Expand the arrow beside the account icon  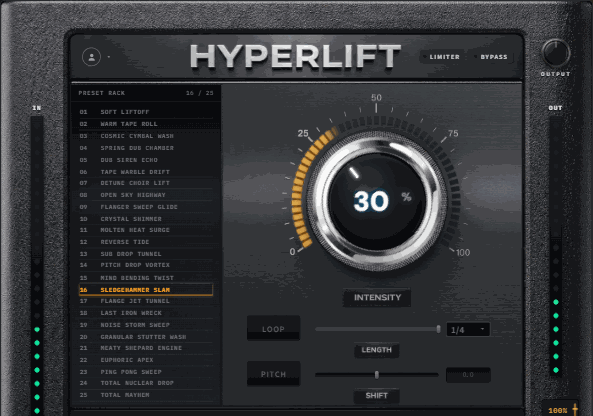(x=109, y=57)
